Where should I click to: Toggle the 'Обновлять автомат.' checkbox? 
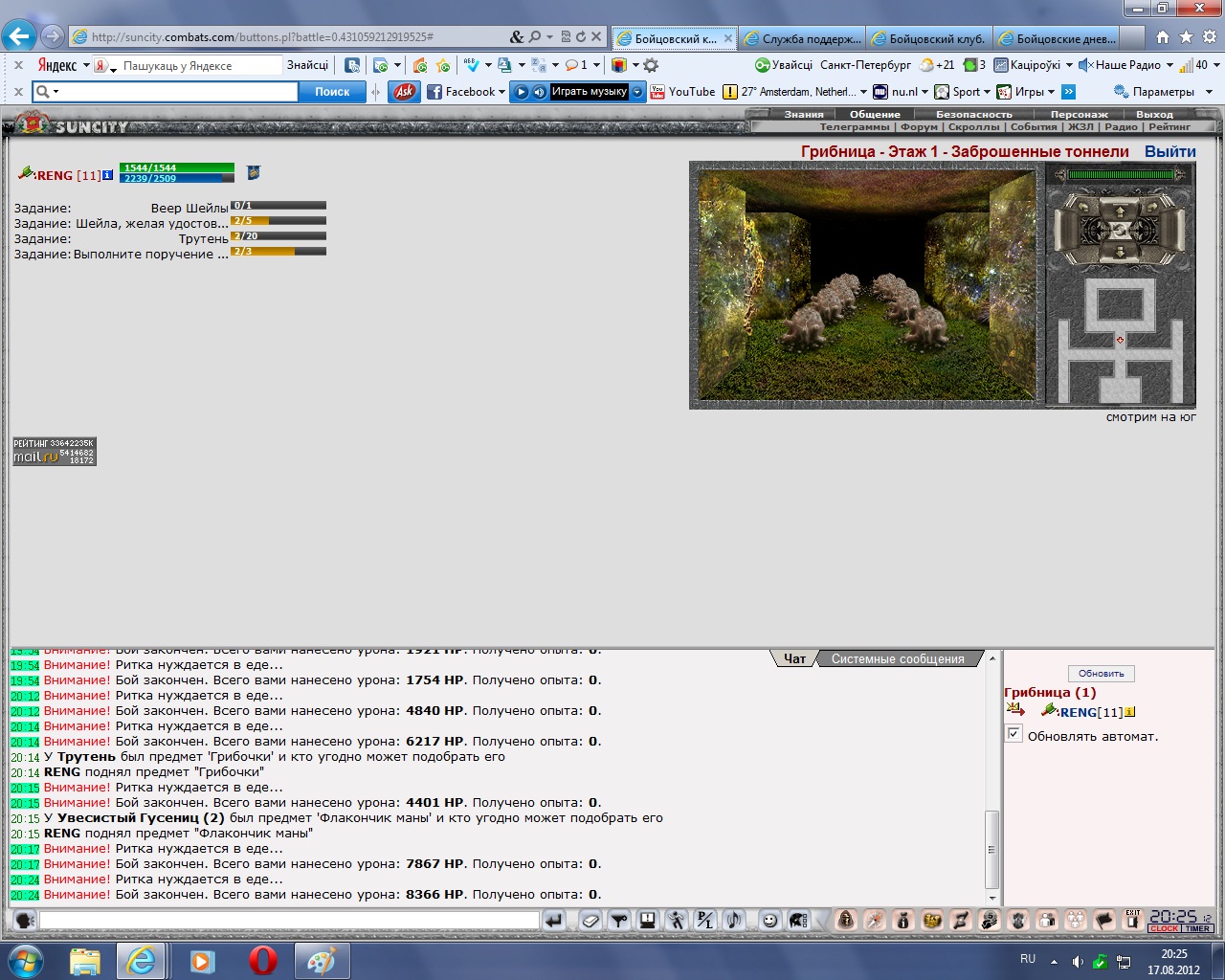(1014, 734)
